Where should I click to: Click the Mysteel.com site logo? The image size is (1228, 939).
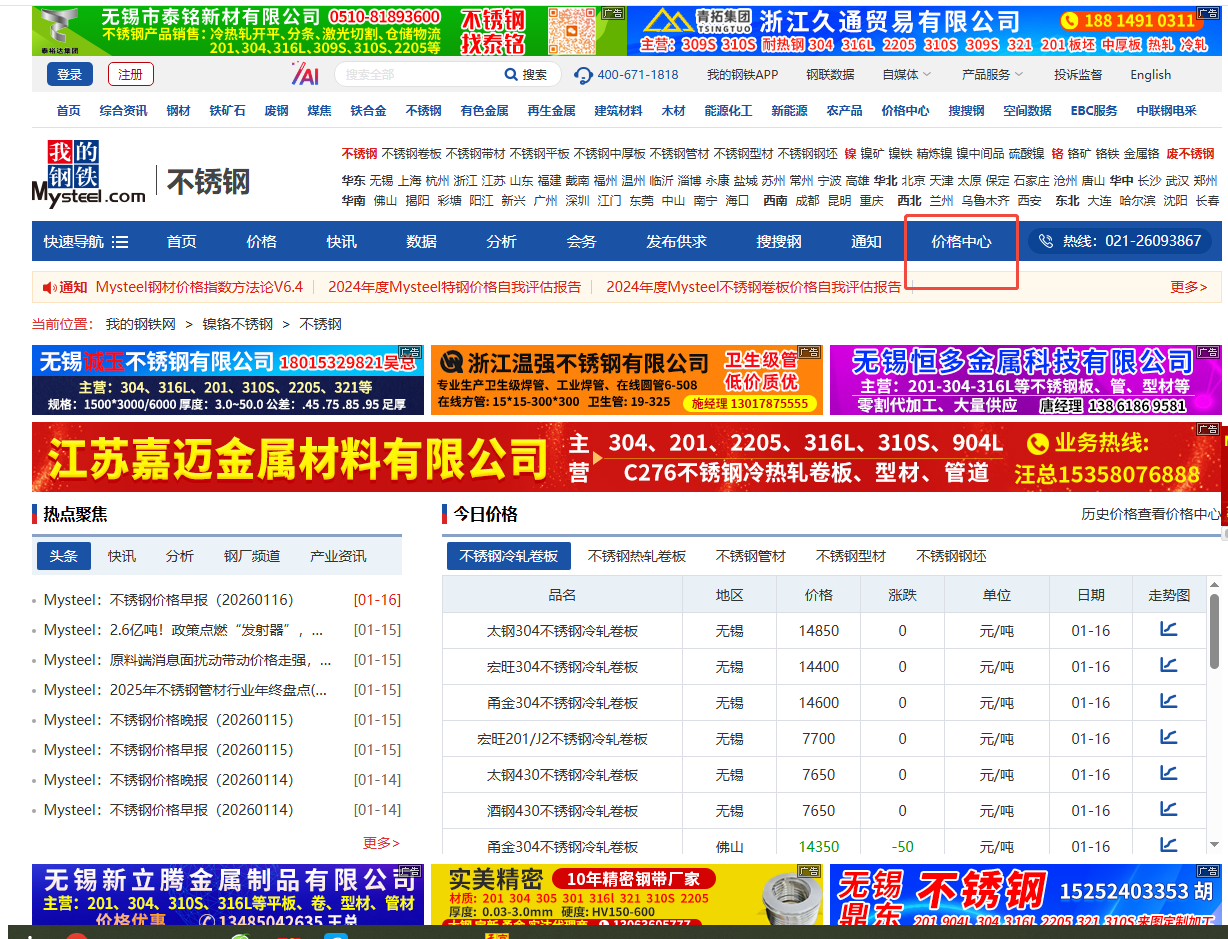(x=88, y=174)
